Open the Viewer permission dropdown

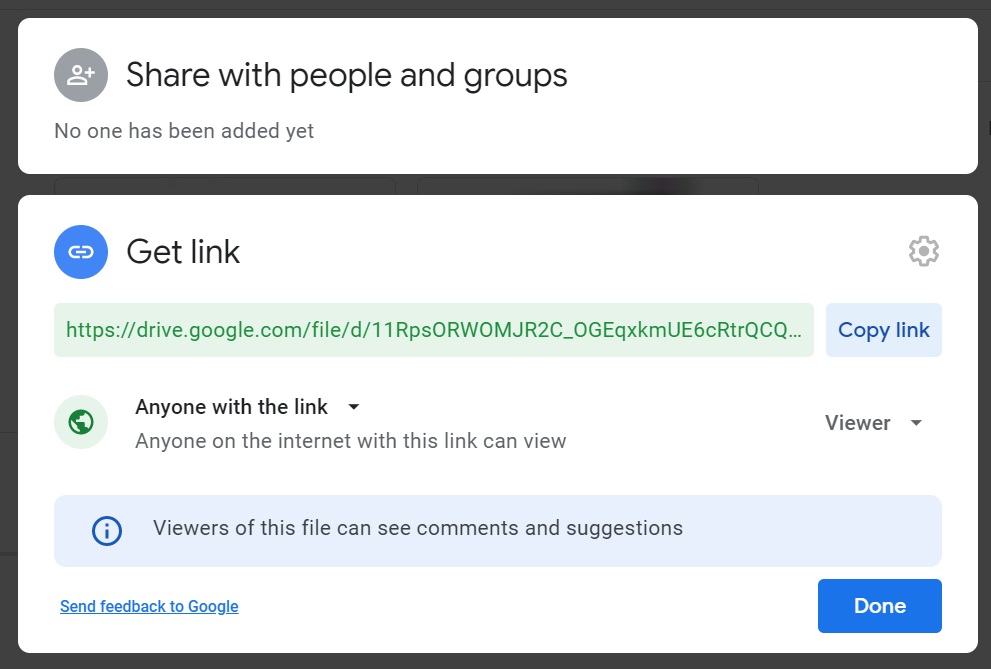point(875,422)
